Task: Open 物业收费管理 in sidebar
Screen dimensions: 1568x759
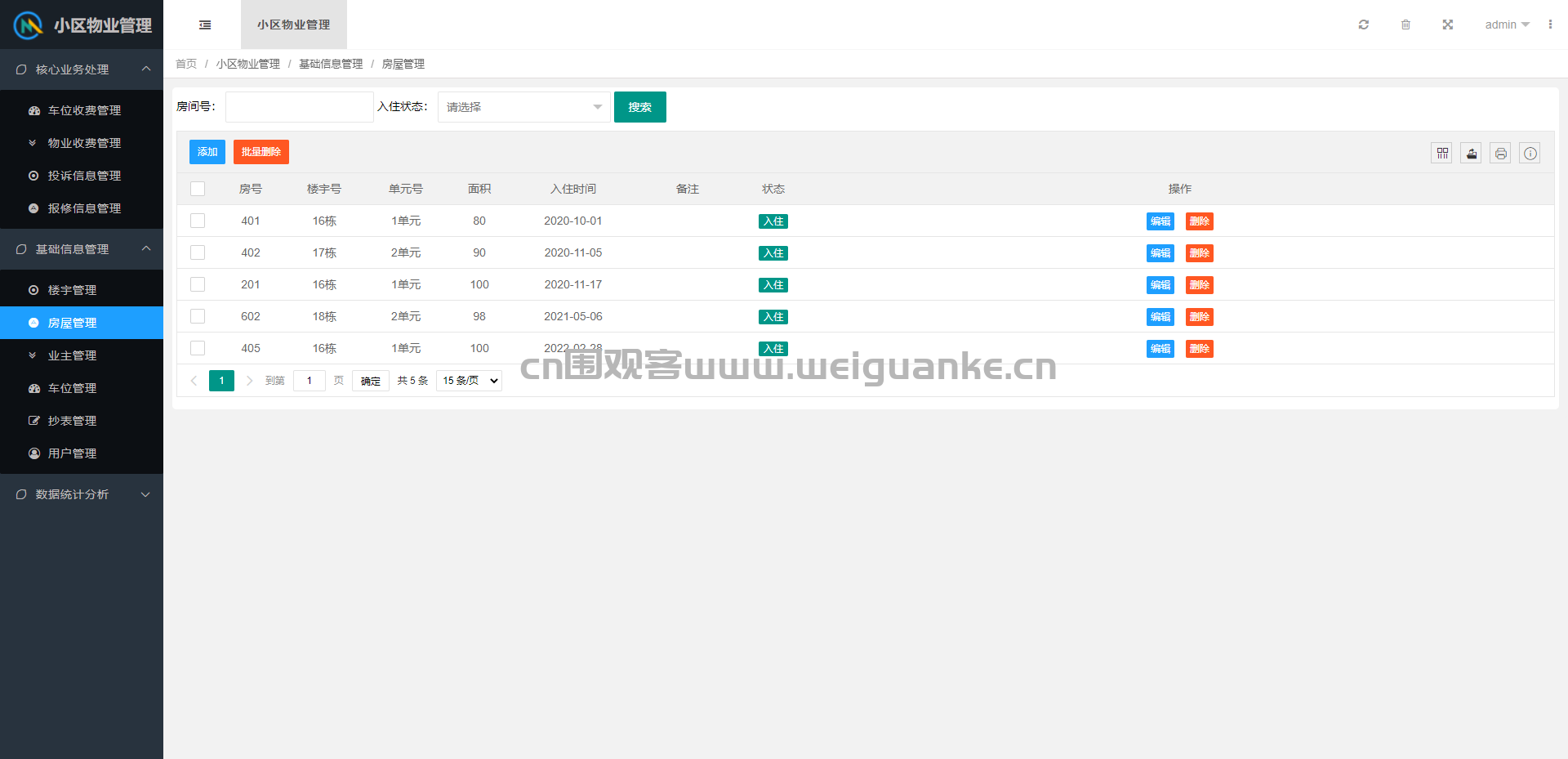Action: click(x=82, y=143)
